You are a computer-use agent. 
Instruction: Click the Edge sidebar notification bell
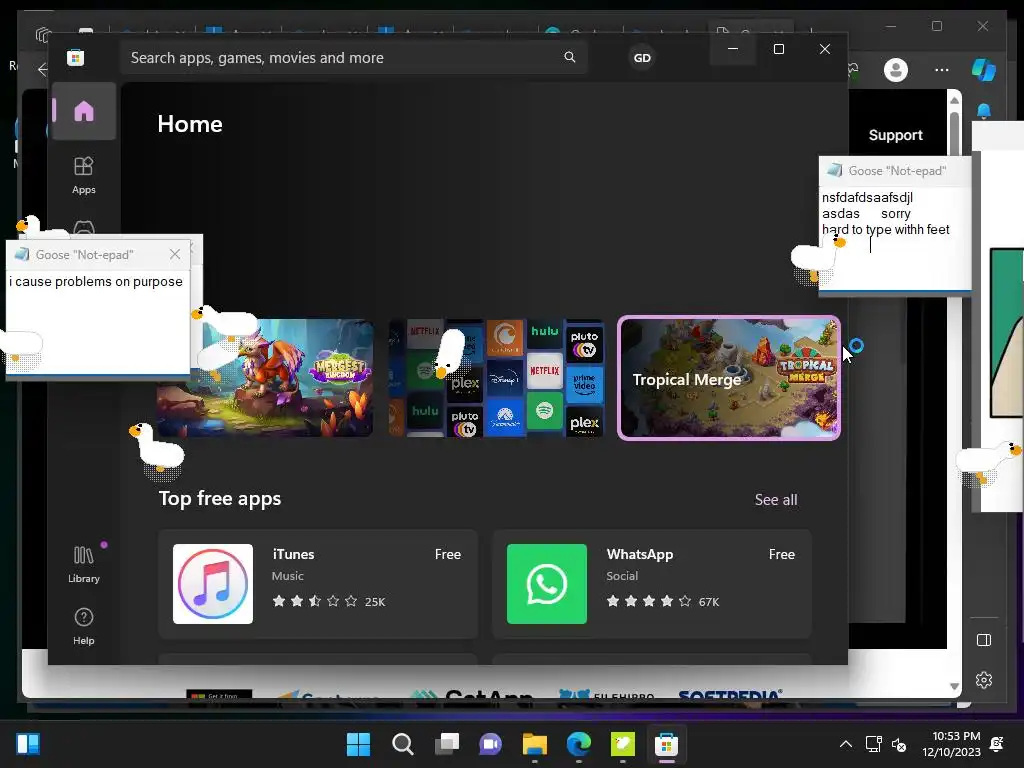click(x=984, y=112)
